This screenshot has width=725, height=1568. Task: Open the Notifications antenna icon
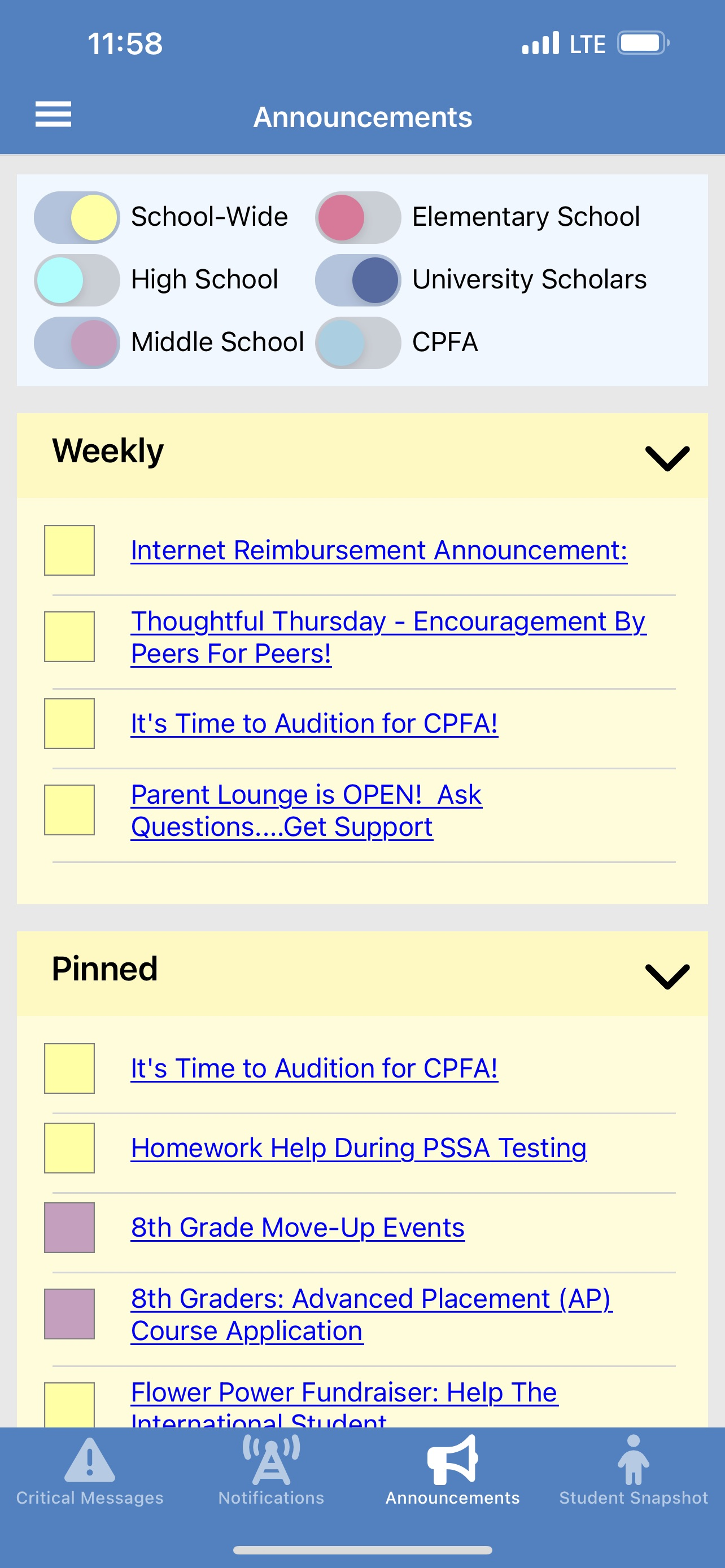click(x=271, y=1460)
